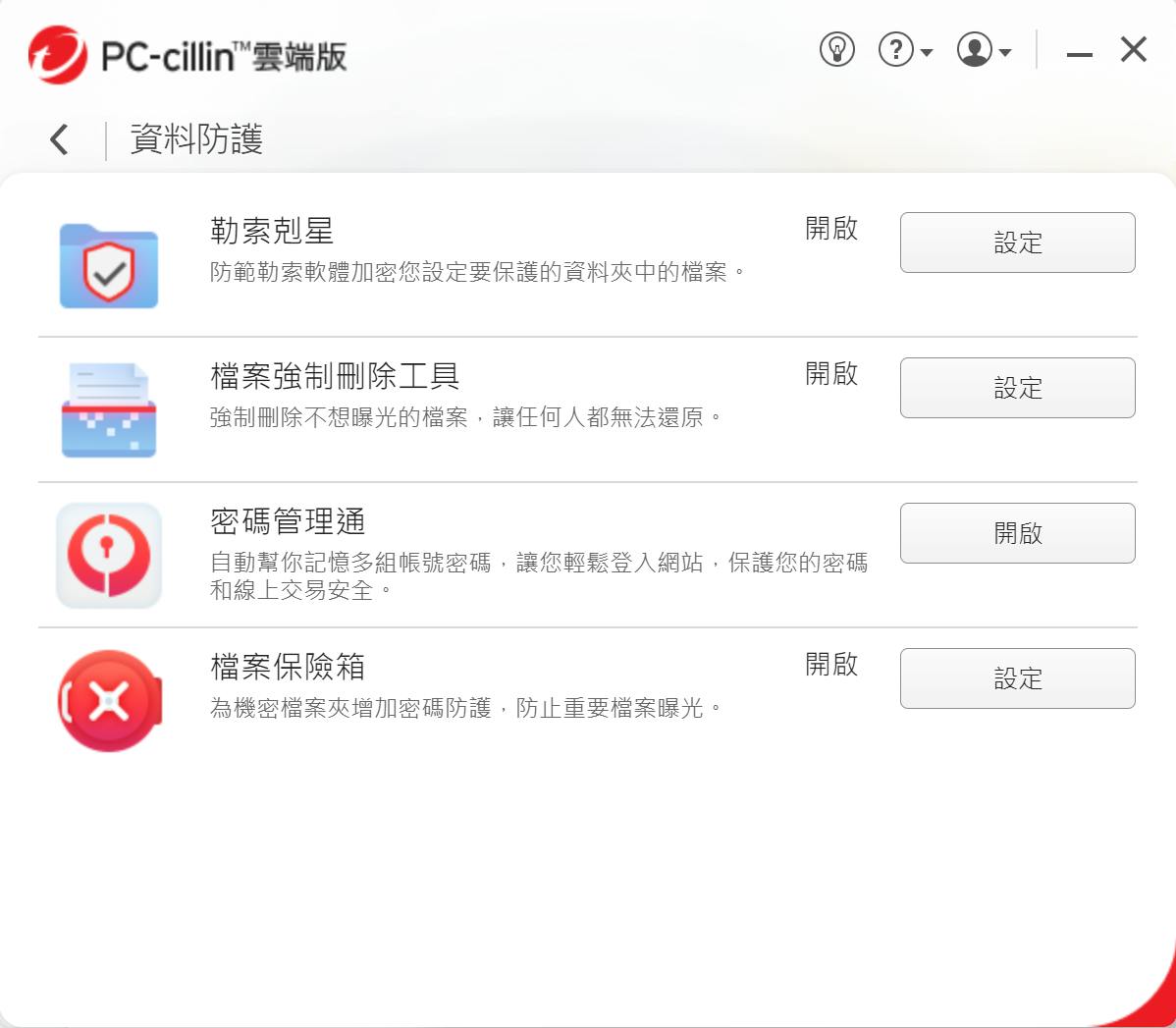1176x1028 pixels.
Task: Click the 檔案保險箱 vault icon
Action: 110,701
